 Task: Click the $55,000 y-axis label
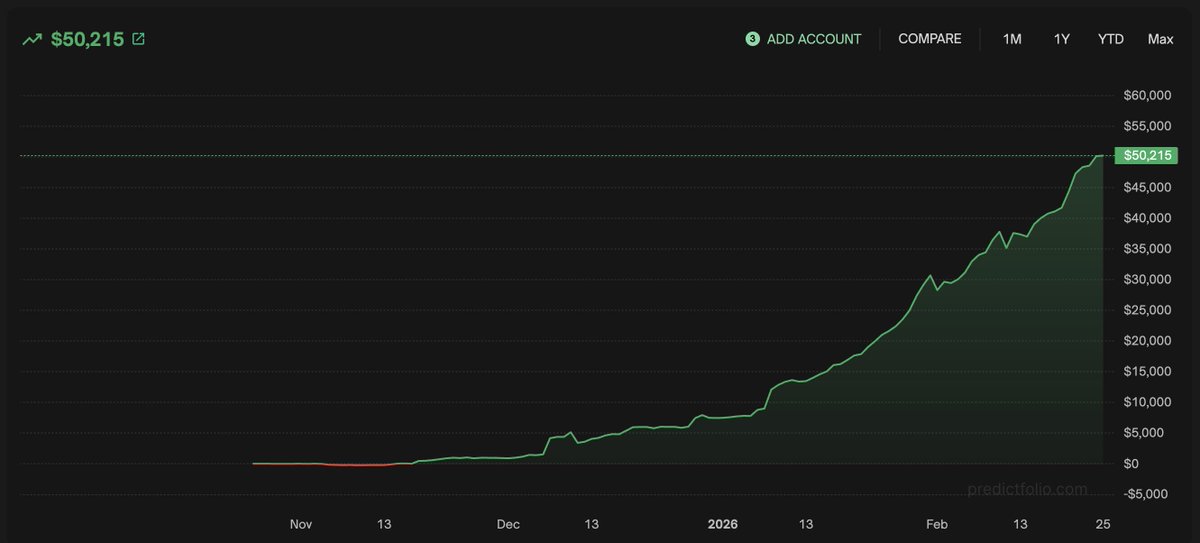coord(1147,126)
